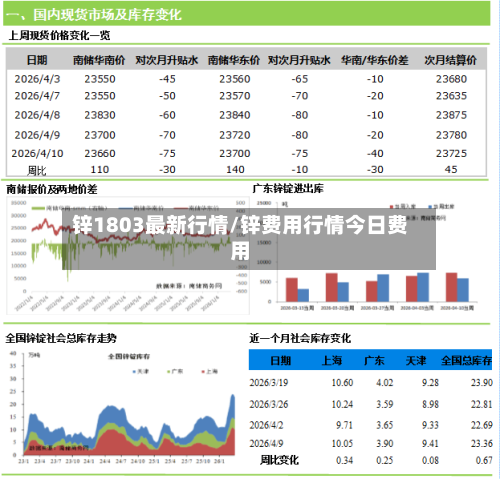The image size is (500, 479).
Task: Click 日期 header in the blue inventory table
Action: 281,360
